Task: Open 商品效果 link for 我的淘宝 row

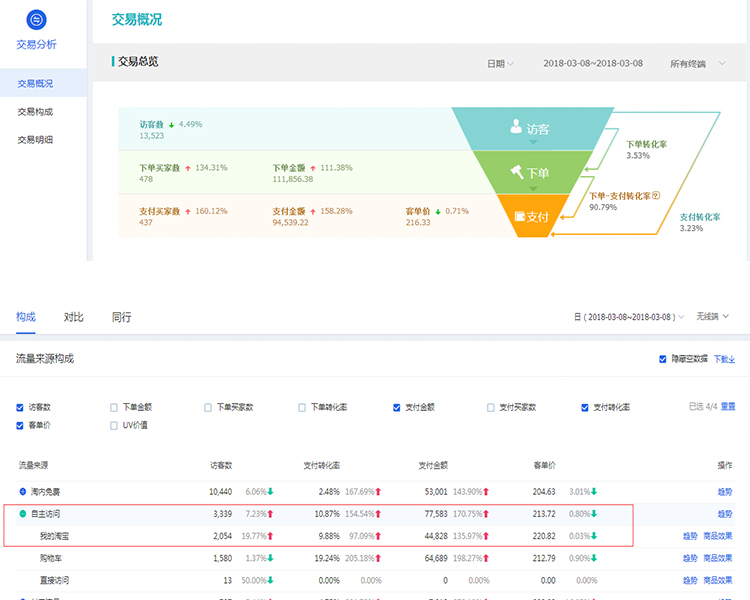Action: pyautogui.click(x=718, y=536)
